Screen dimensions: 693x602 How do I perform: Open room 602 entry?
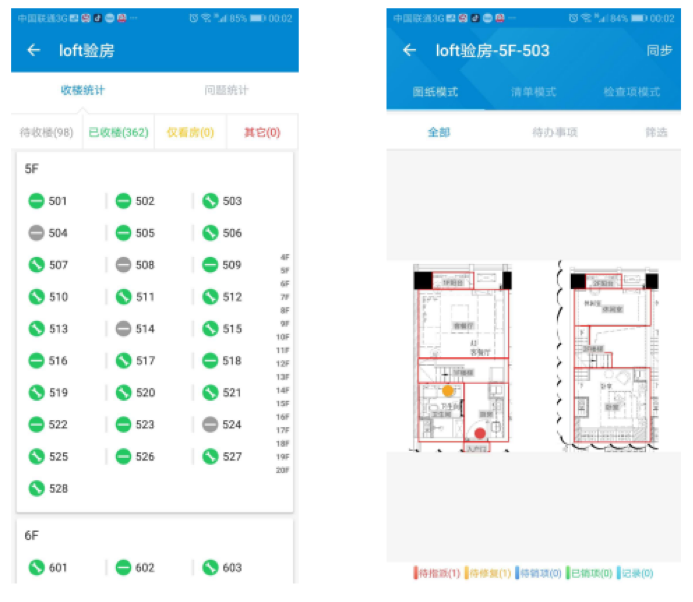point(135,568)
